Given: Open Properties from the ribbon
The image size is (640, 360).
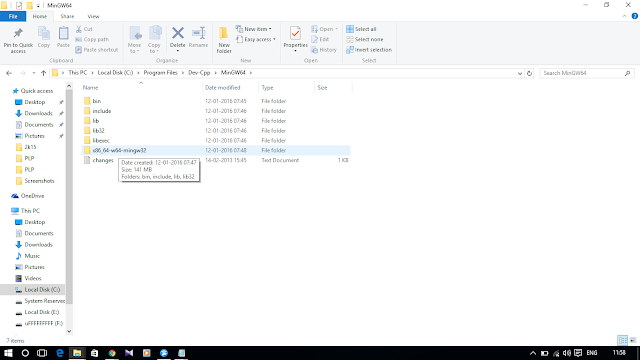Looking at the screenshot, I should 295,38.
